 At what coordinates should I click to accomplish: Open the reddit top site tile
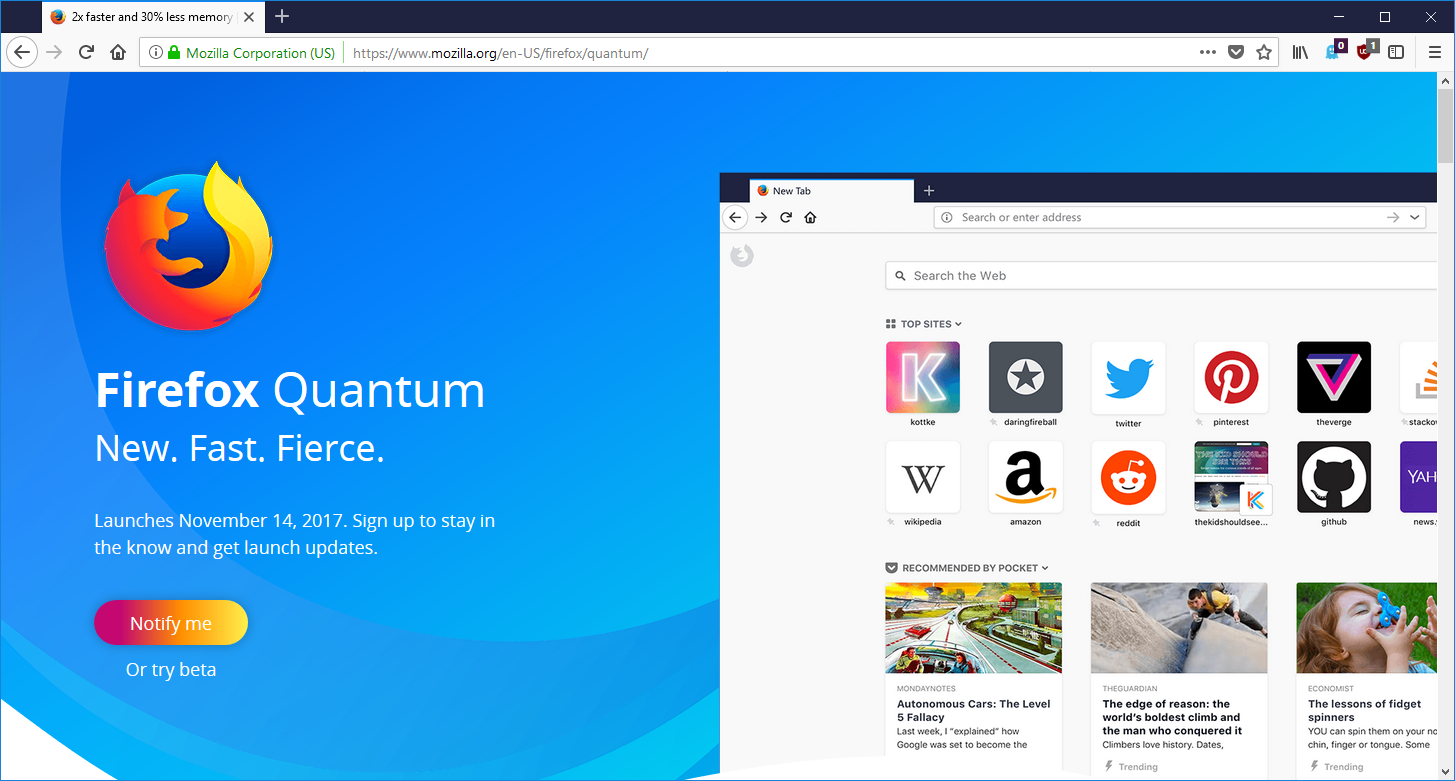pyautogui.click(x=1128, y=477)
